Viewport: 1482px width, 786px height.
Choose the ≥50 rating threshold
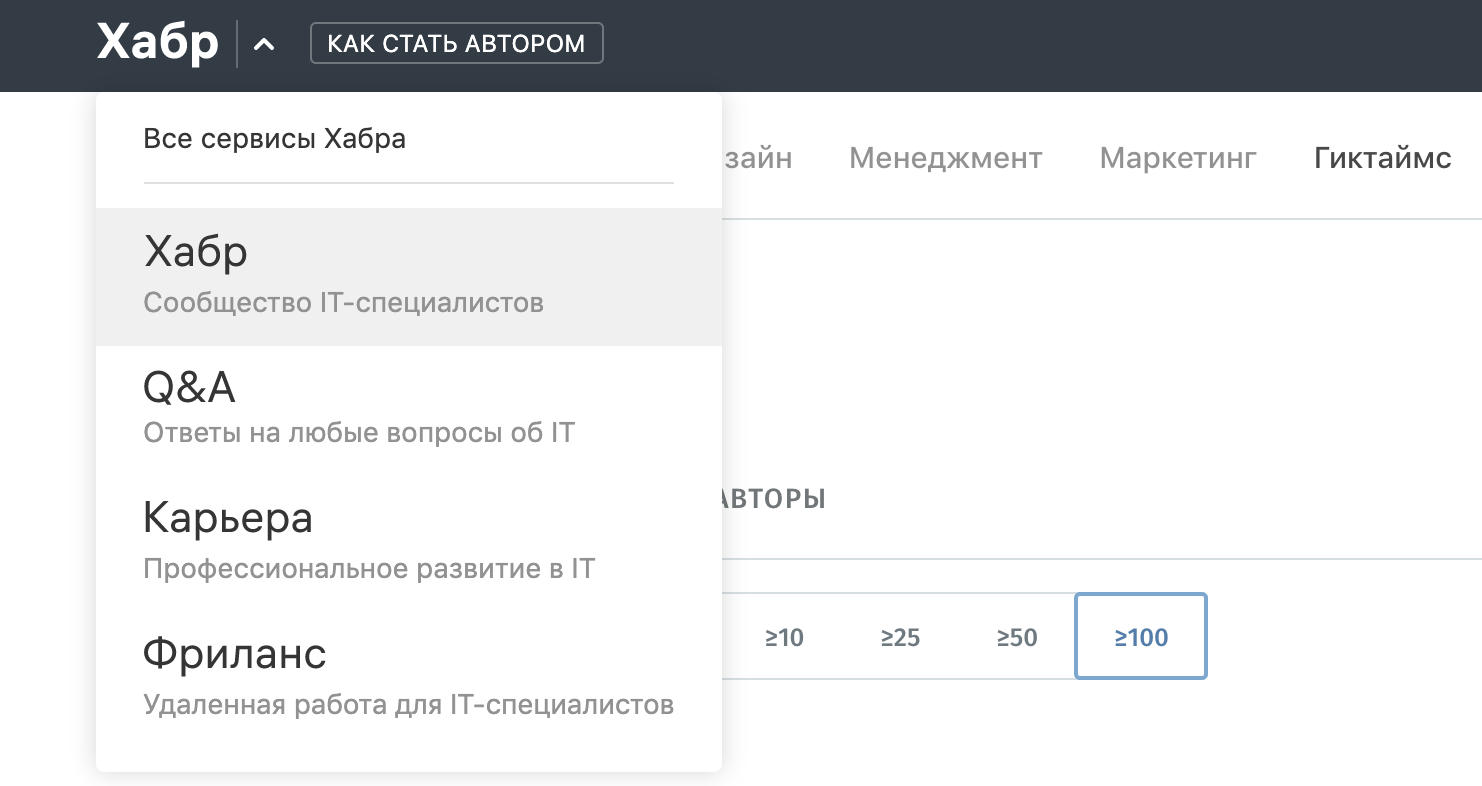pos(1017,637)
